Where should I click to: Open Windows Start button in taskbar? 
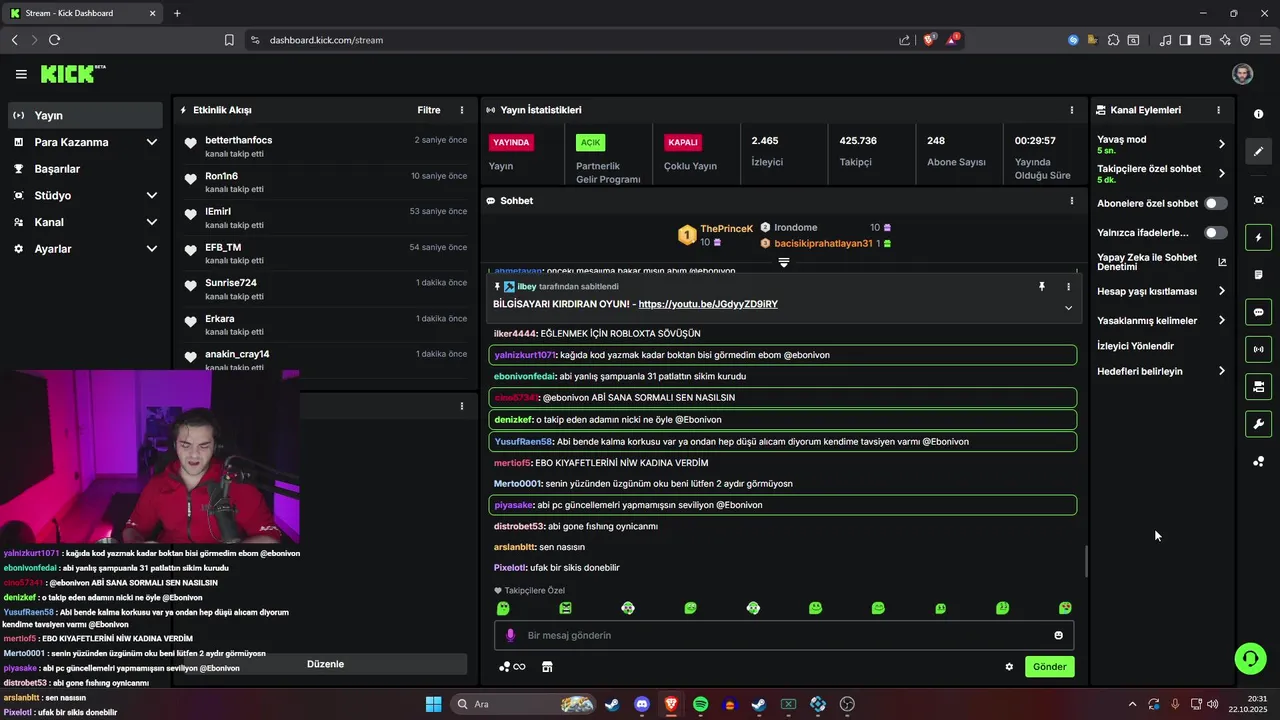tap(434, 704)
